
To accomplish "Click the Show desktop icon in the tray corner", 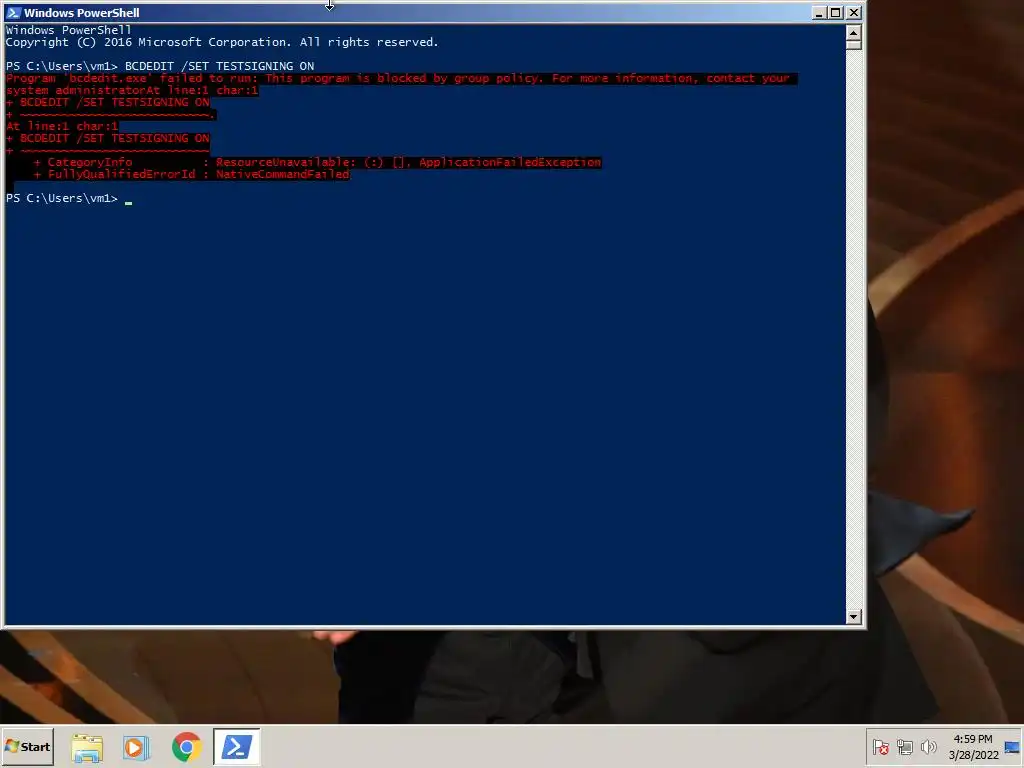I will point(1013,746).
